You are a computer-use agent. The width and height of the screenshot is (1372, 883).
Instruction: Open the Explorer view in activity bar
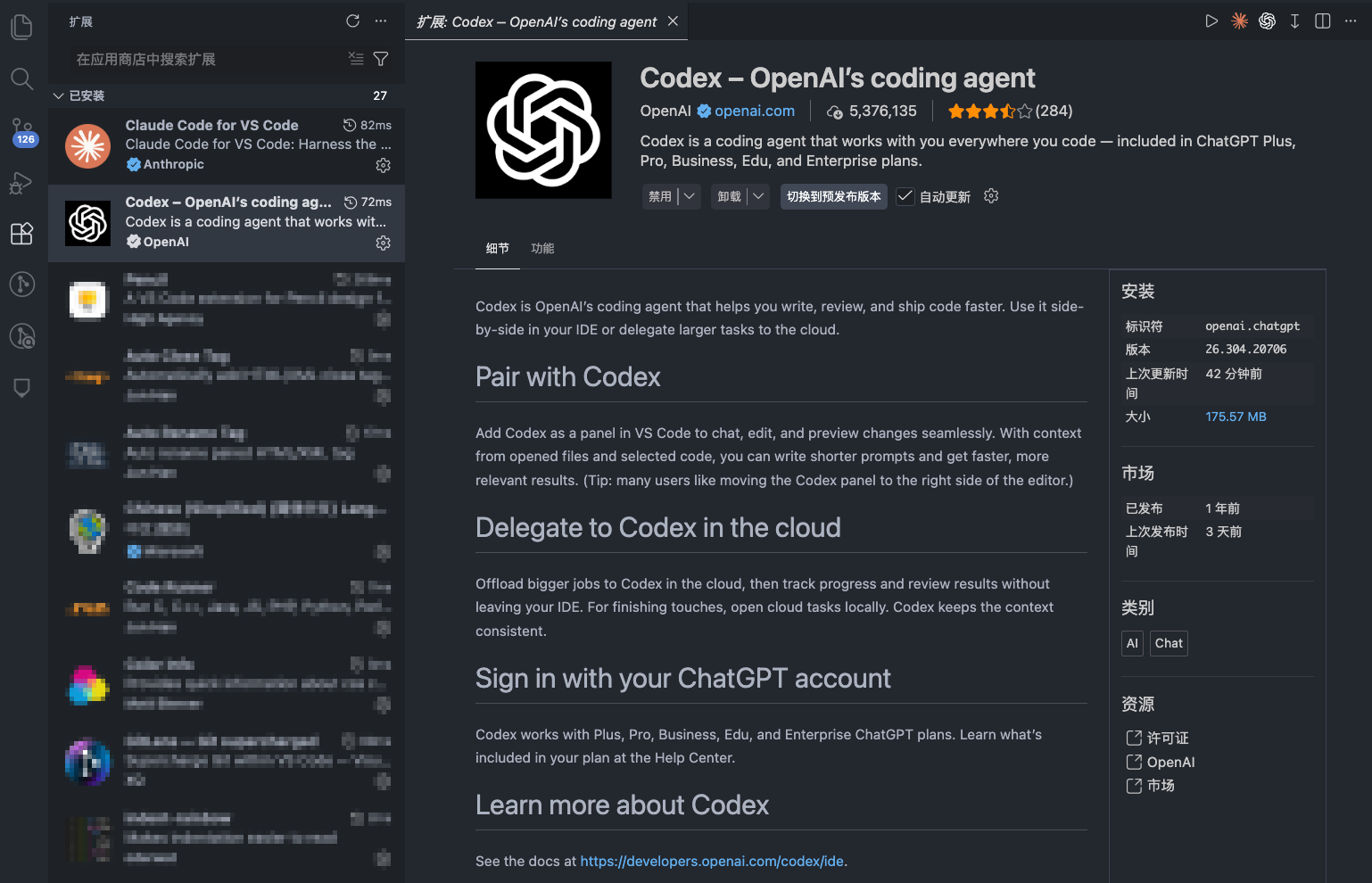22,27
